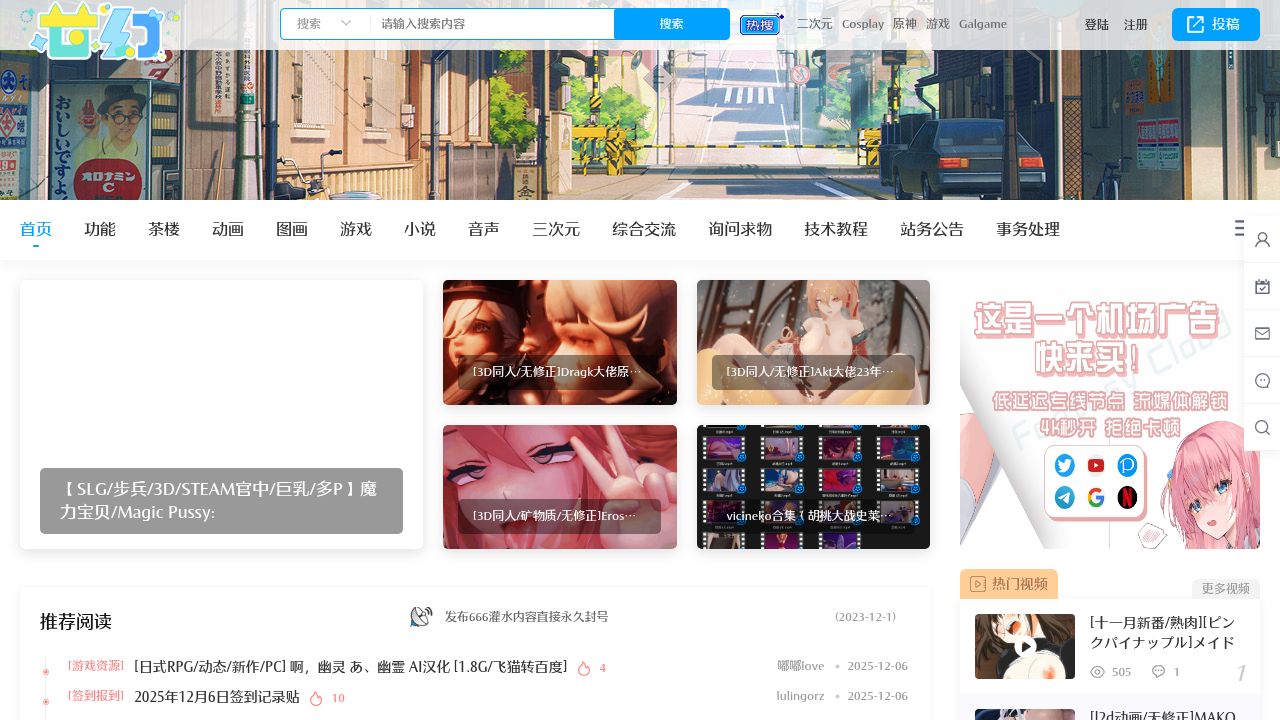Viewport: 1280px width, 720px height.
Task: Open the 技术教程 navigation tab
Action: pyautogui.click(x=836, y=229)
